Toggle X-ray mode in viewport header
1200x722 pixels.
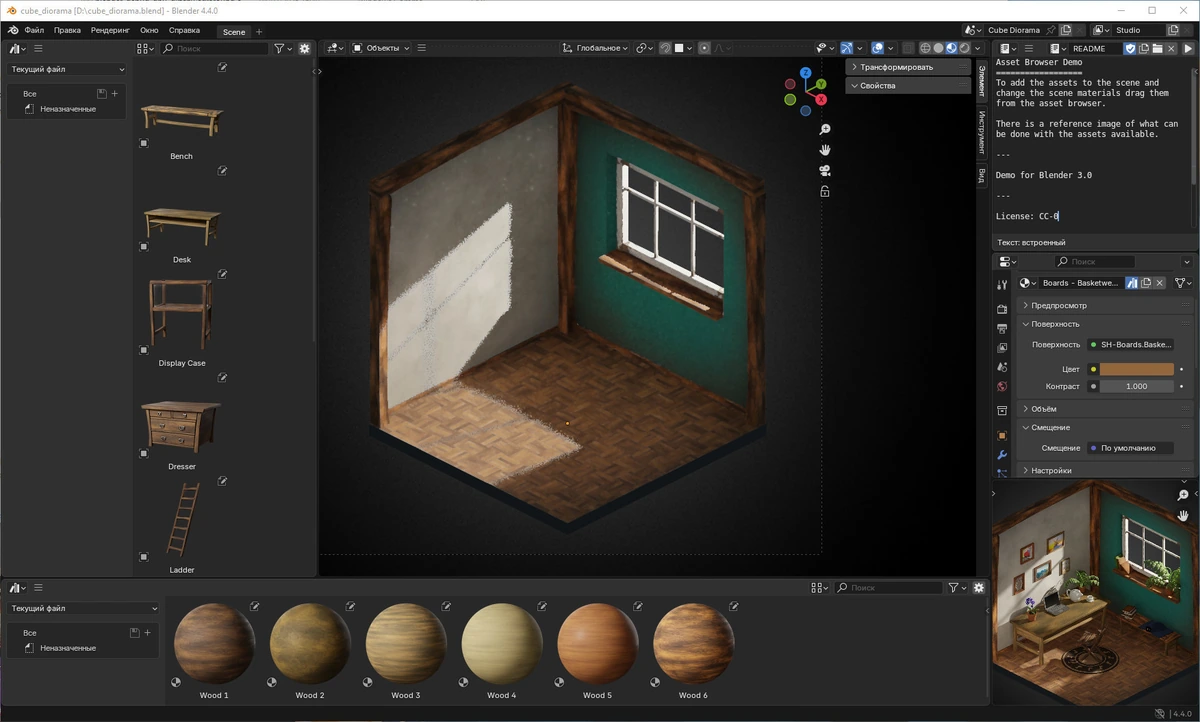pyautogui.click(x=908, y=48)
